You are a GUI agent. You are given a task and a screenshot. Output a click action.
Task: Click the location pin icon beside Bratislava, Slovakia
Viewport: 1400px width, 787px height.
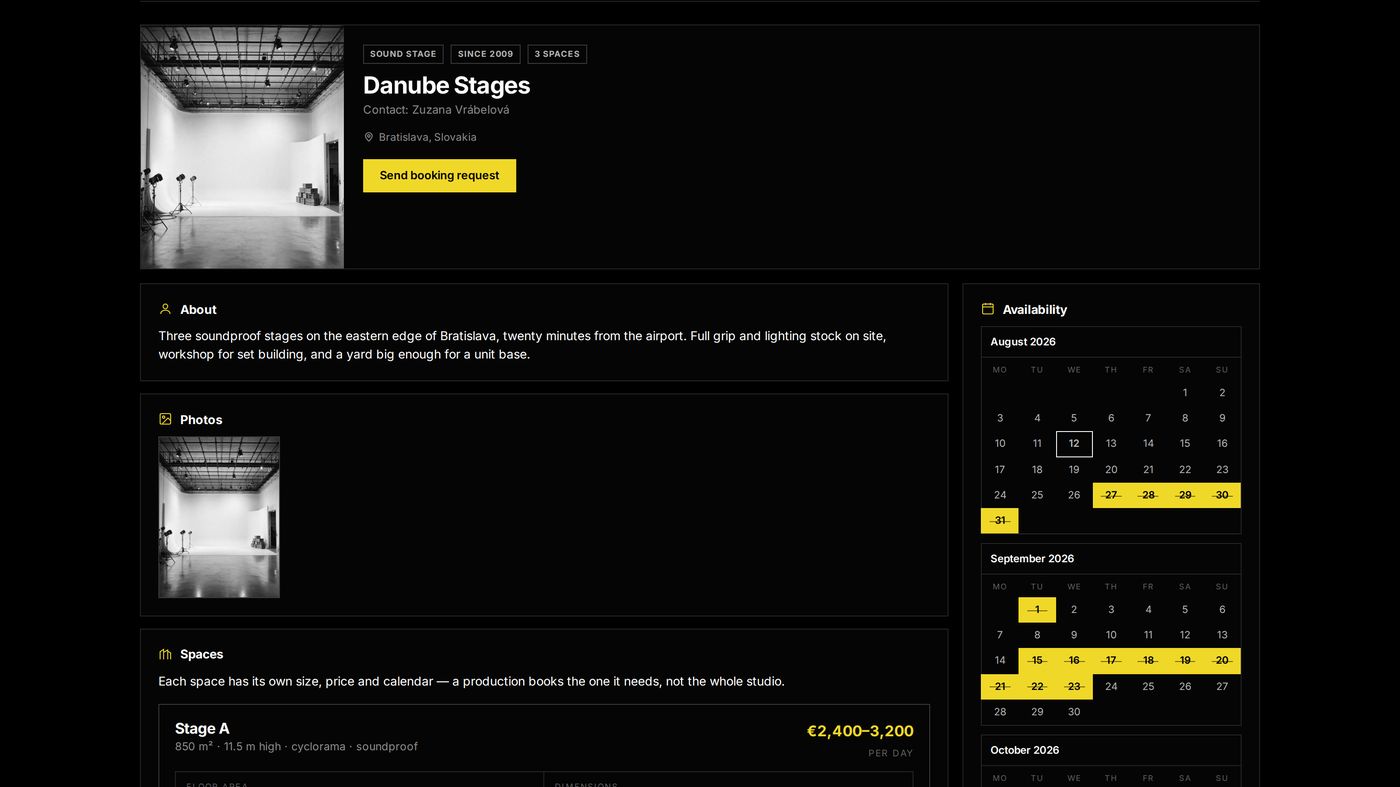tap(368, 137)
